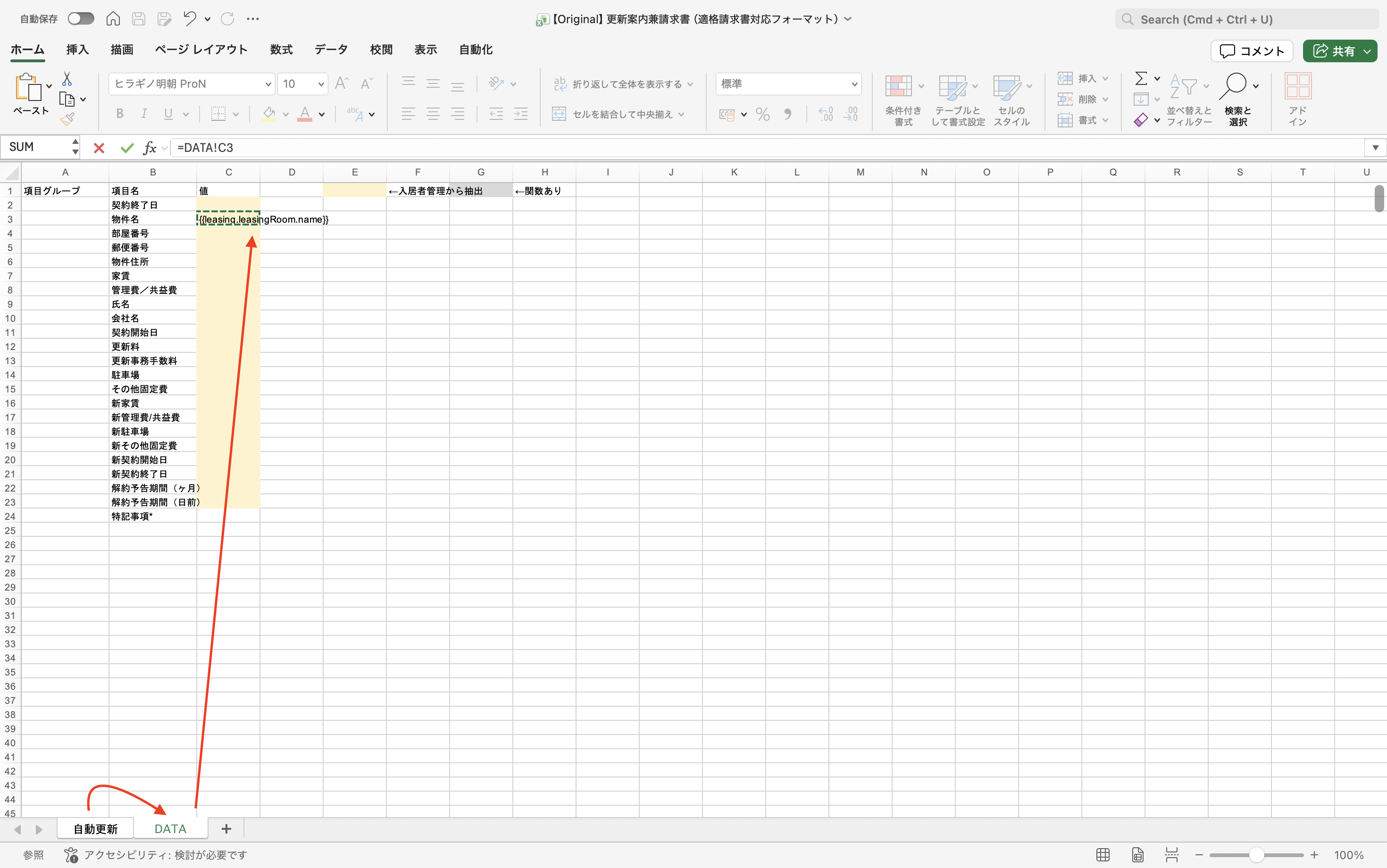Viewport: 1387px width, 868px height.
Task: Click the Share (共有) button
Action: (1340, 51)
